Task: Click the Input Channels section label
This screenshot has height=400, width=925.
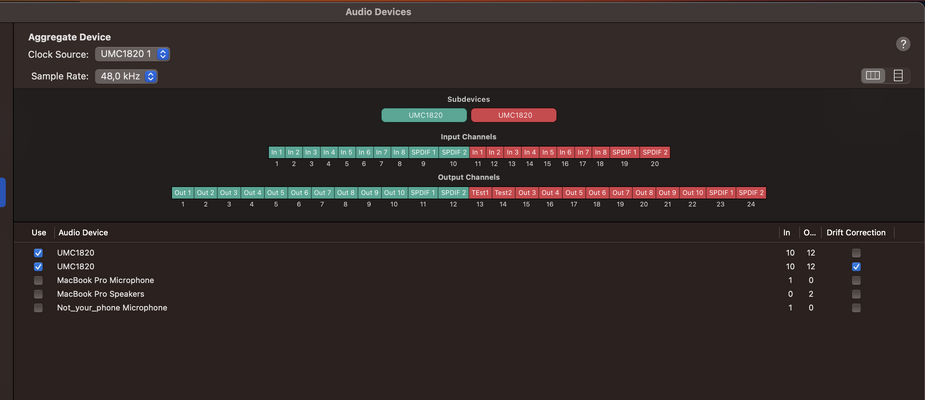Action: (x=468, y=137)
